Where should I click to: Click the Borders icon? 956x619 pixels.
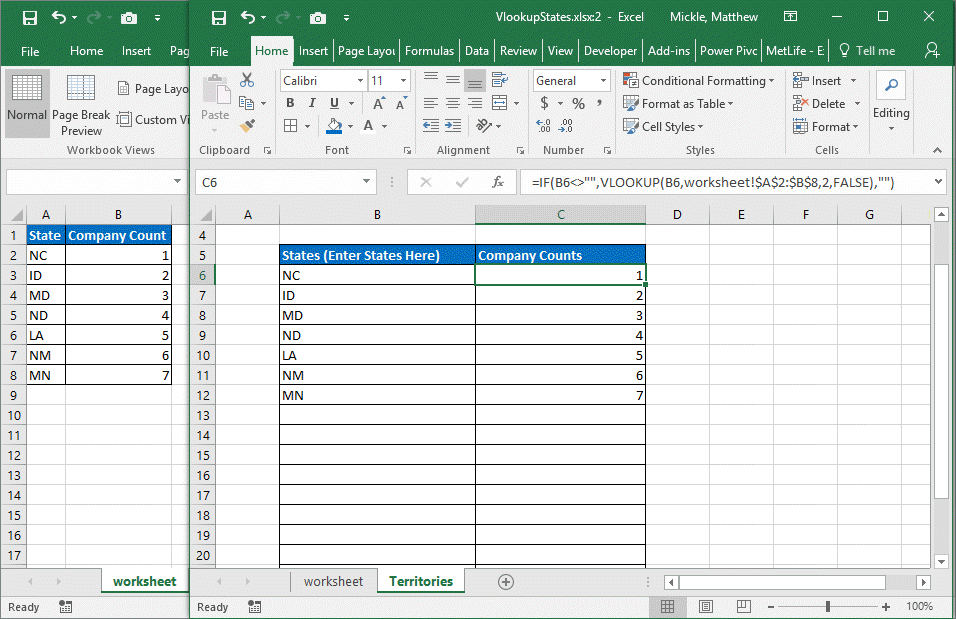(x=291, y=126)
